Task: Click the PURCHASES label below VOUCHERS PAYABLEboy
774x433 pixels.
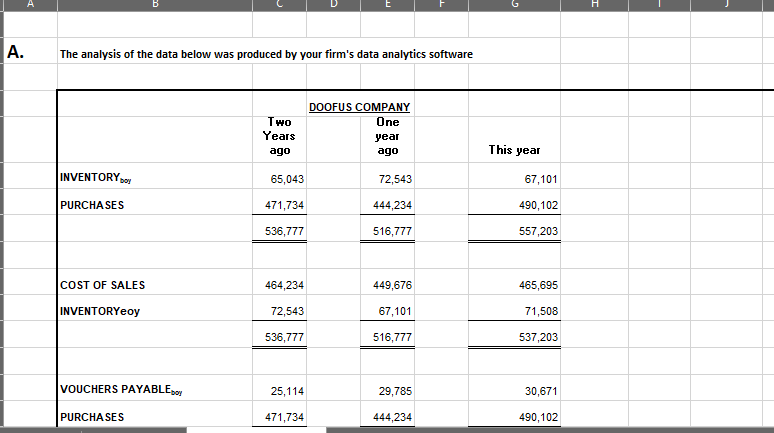Action: click(x=92, y=417)
